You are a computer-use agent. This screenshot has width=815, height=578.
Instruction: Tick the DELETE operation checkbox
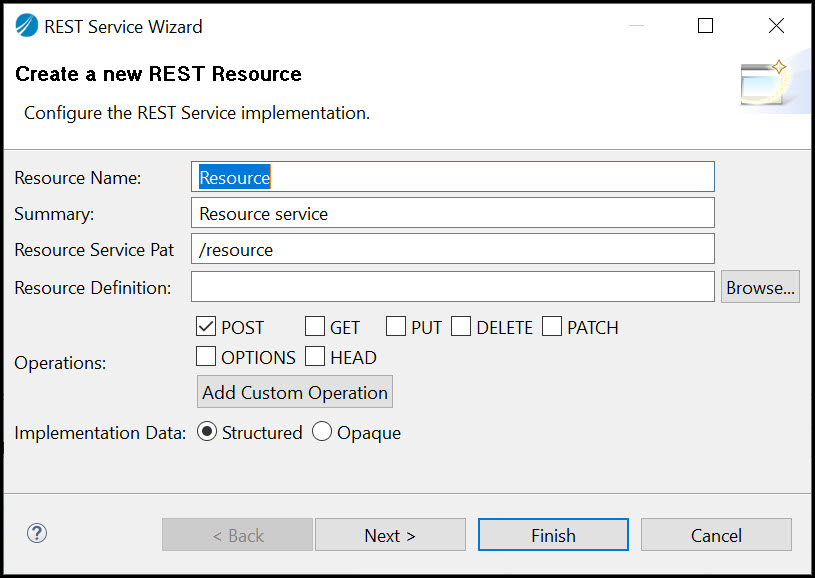coord(461,327)
